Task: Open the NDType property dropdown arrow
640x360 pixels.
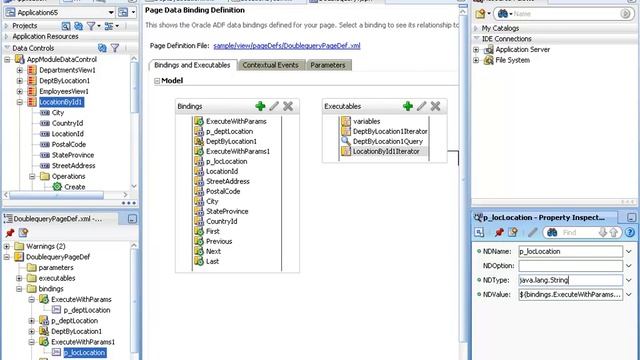Action: tap(629, 280)
